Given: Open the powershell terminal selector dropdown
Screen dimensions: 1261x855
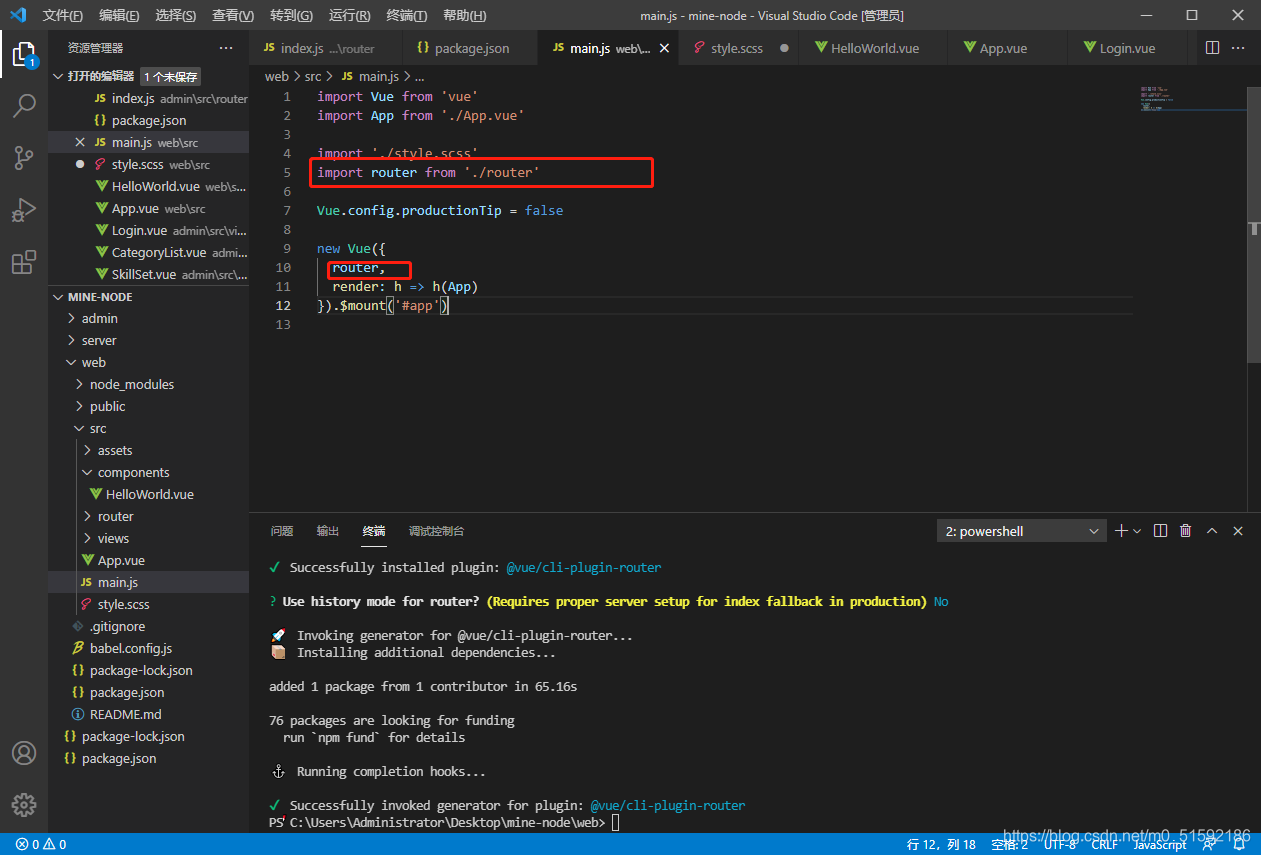Looking at the screenshot, I should [x=1021, y=531].
